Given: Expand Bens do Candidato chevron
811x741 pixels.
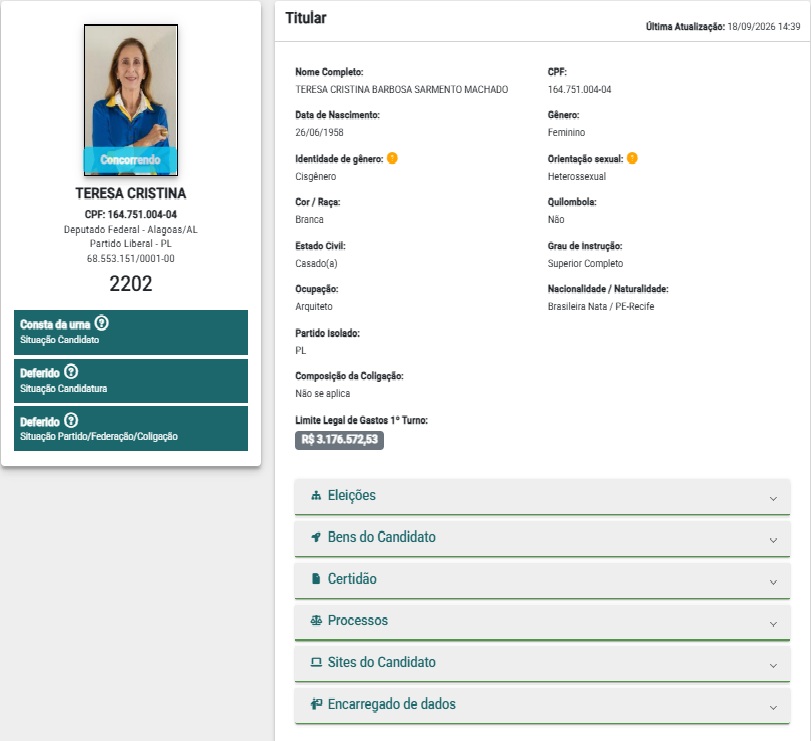Looking at the screenshot, I should click(x=773, y=540).
